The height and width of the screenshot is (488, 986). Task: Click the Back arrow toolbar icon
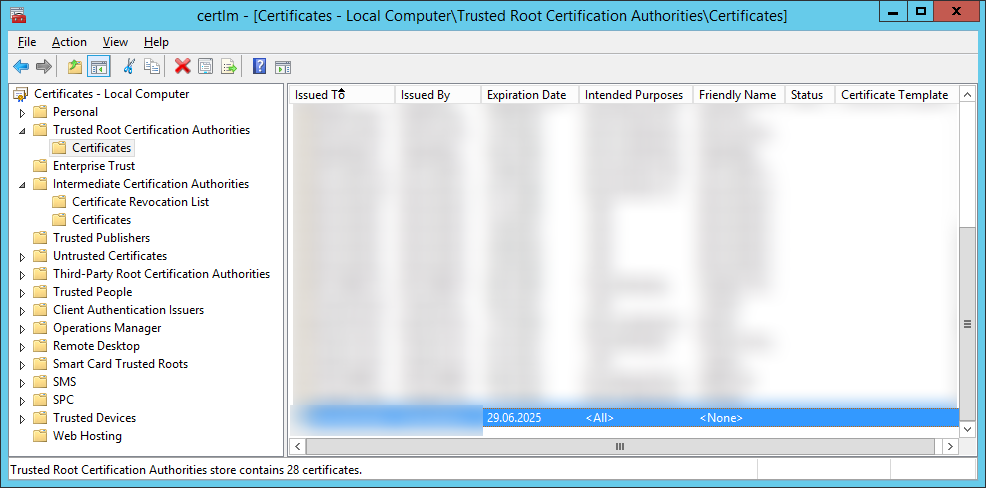tap(21, 67)
